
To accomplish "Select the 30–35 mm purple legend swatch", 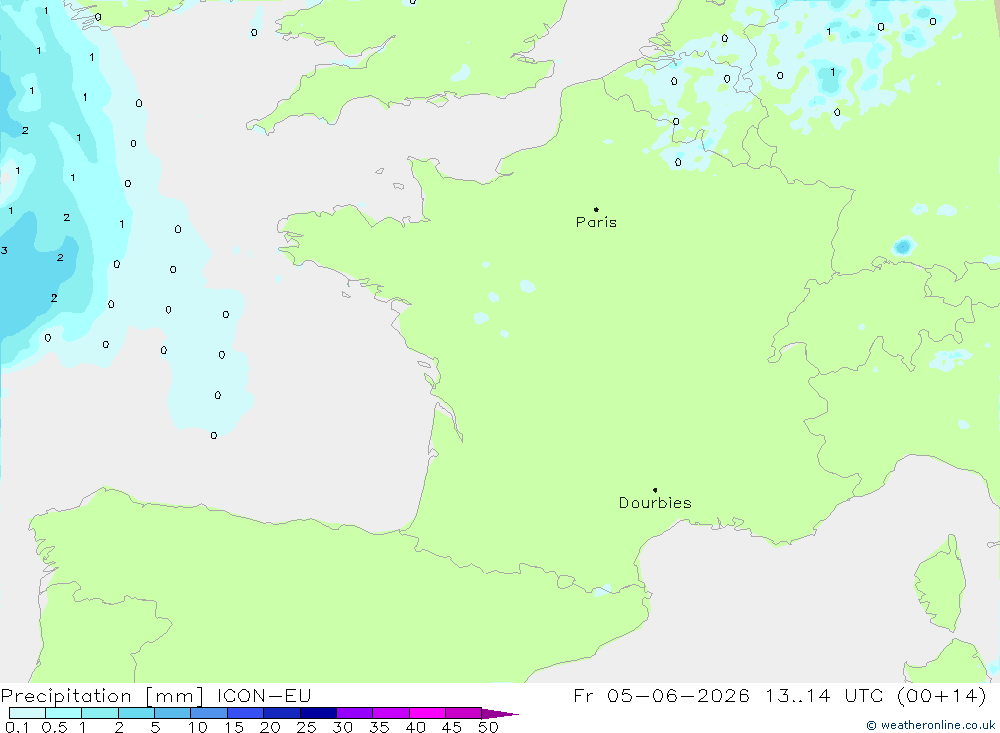I will coord(355,713).
